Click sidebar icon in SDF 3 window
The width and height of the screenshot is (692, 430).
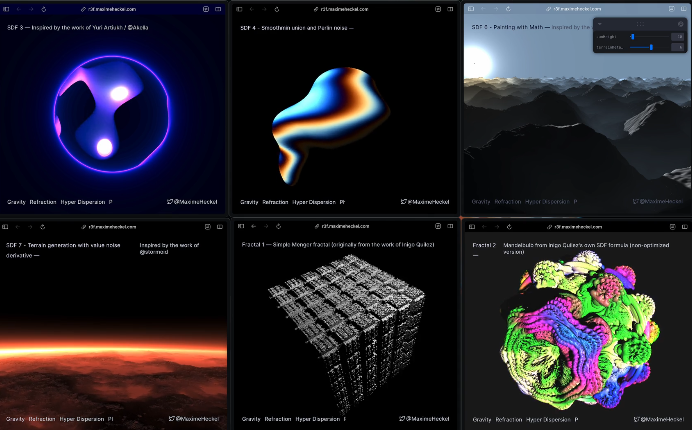(10, 8)
